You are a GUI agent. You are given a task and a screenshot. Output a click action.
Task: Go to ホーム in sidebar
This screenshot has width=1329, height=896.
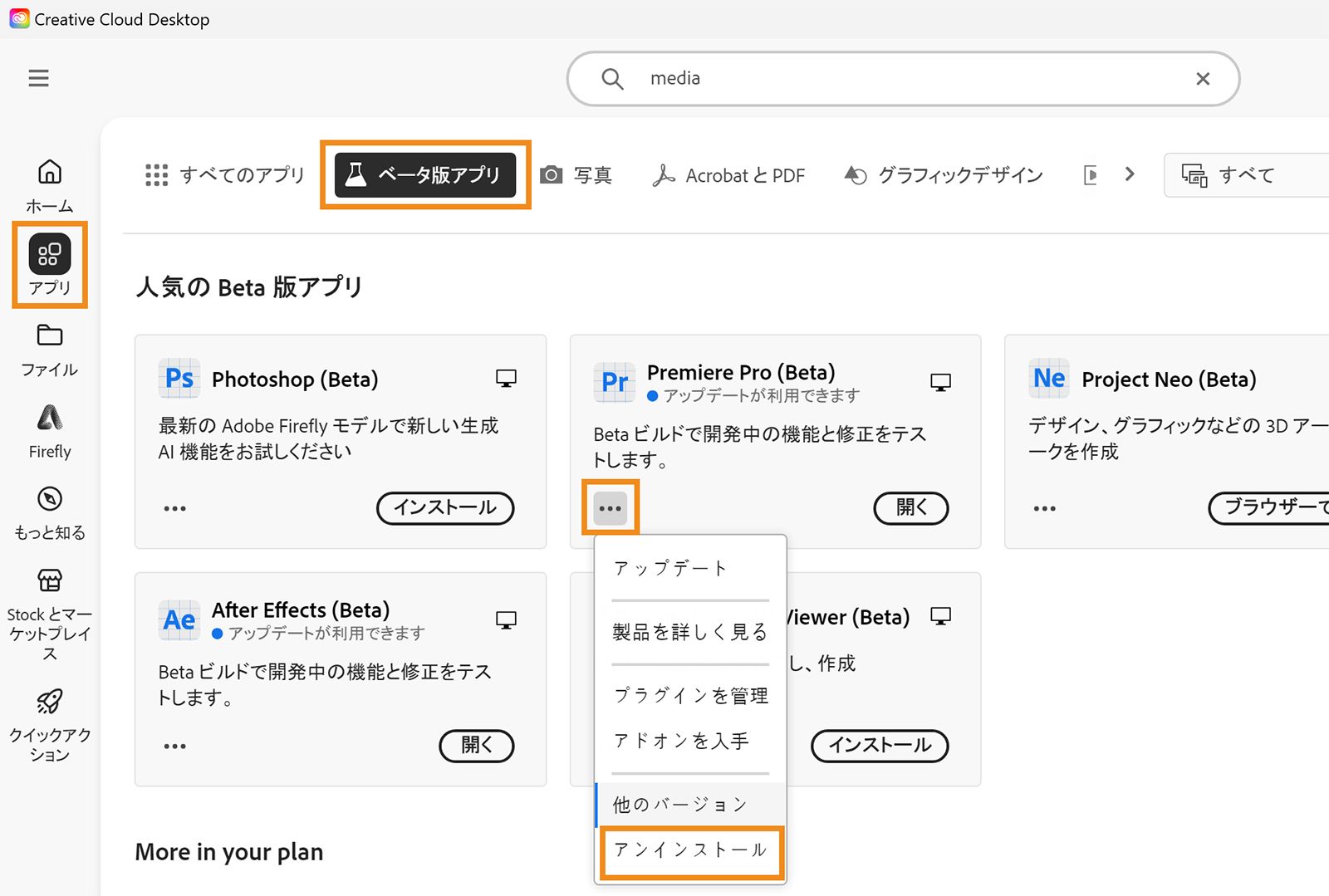tap(50, 187)
